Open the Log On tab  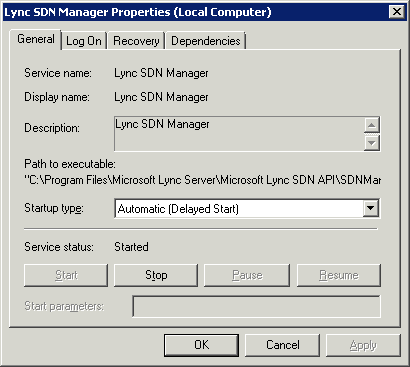[84, 41]
